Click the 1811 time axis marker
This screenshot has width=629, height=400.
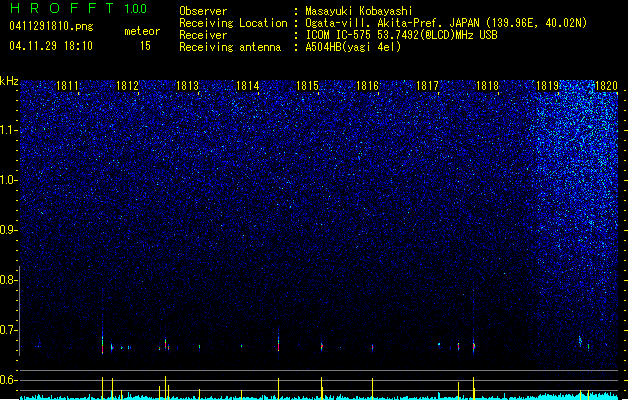point(67,86)
